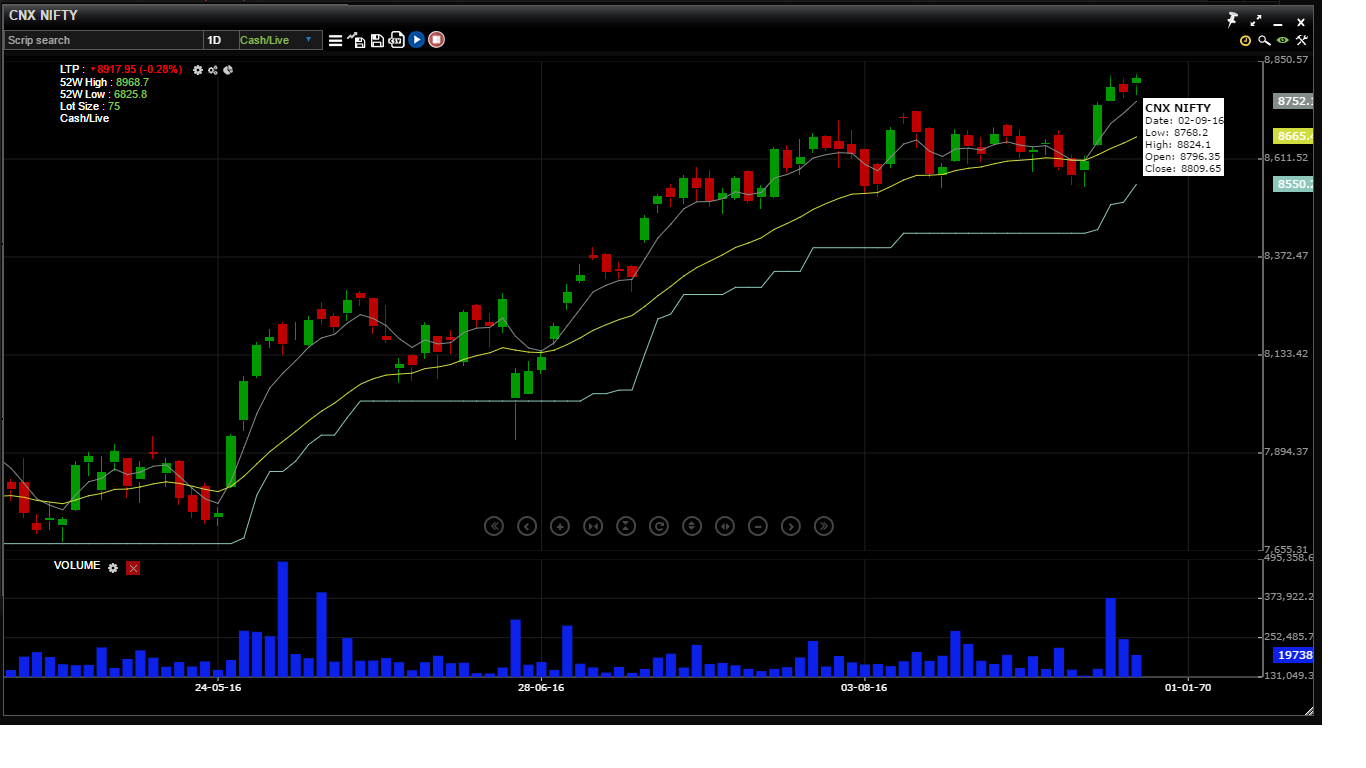Image resolution: width=1366 pixels, height=768 pixels.
Task: Remove the VOLUME panel with the red X
Action: point(133,568)
